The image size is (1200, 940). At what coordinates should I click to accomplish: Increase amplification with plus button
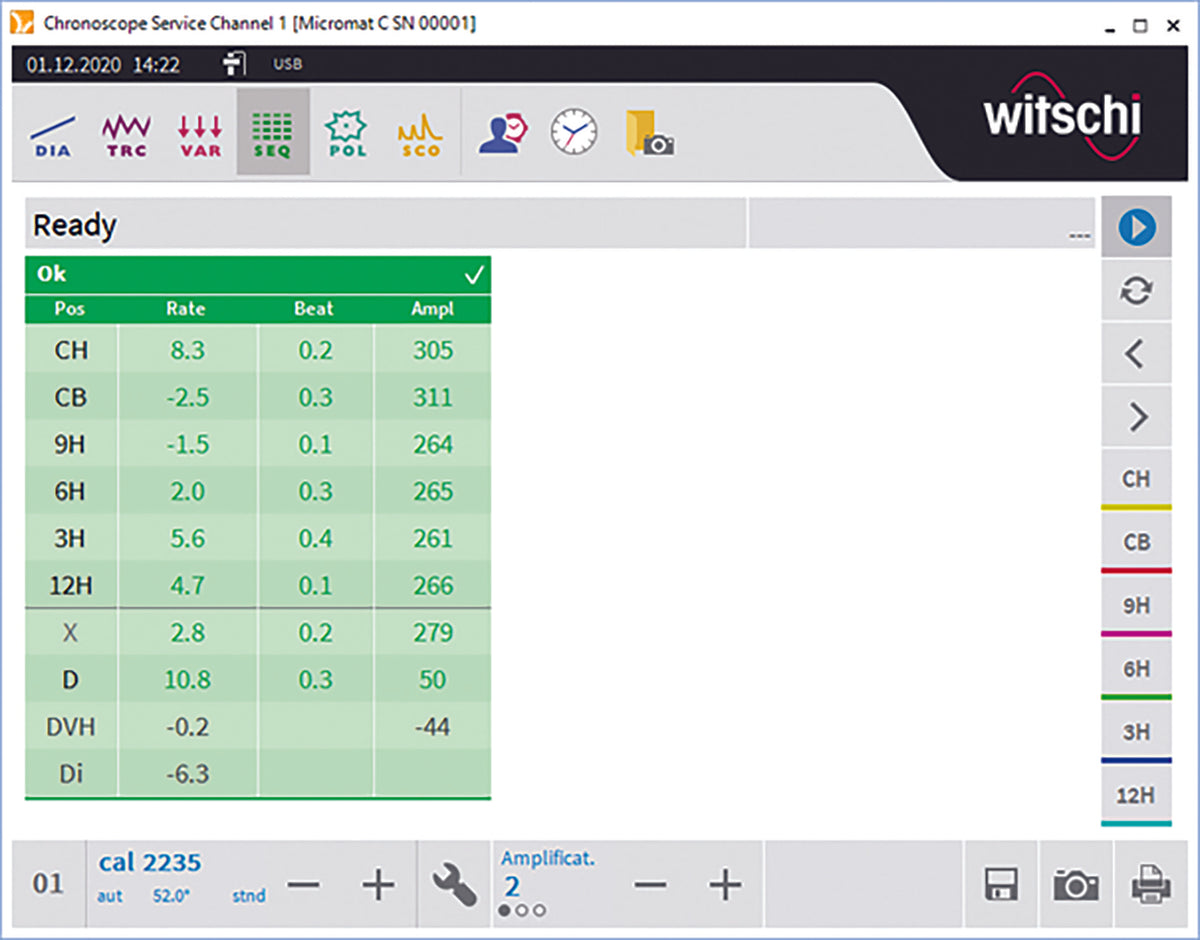pyautogui.click(x=725, y=885)
